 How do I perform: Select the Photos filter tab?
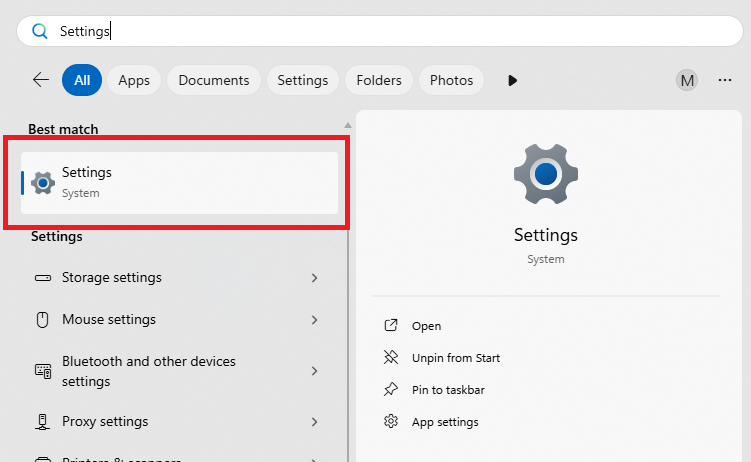point(451,80)
